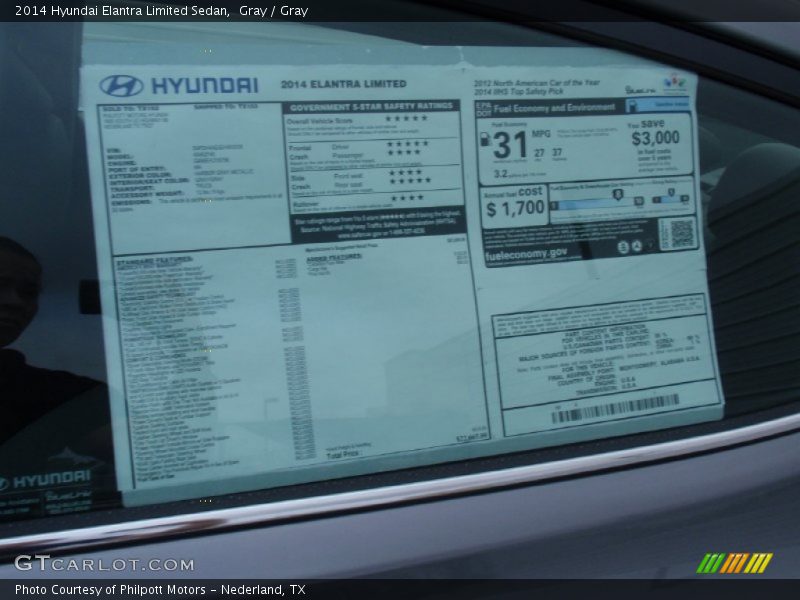
Task: Click the annual fuel cost '$ 1,700'
Action: tap(515, 208)
